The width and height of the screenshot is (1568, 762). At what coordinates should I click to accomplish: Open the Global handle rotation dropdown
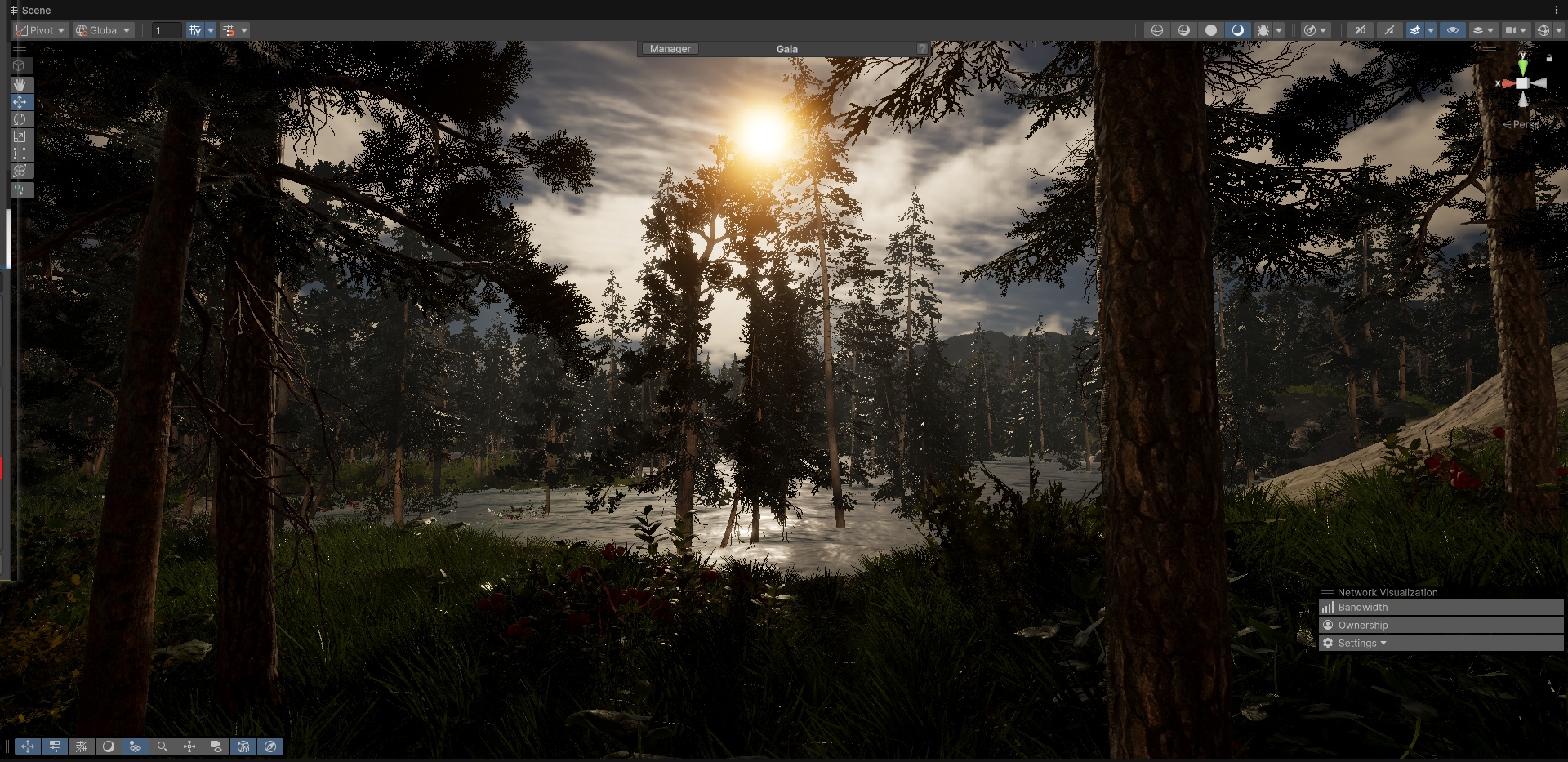[x=103, y=30]
